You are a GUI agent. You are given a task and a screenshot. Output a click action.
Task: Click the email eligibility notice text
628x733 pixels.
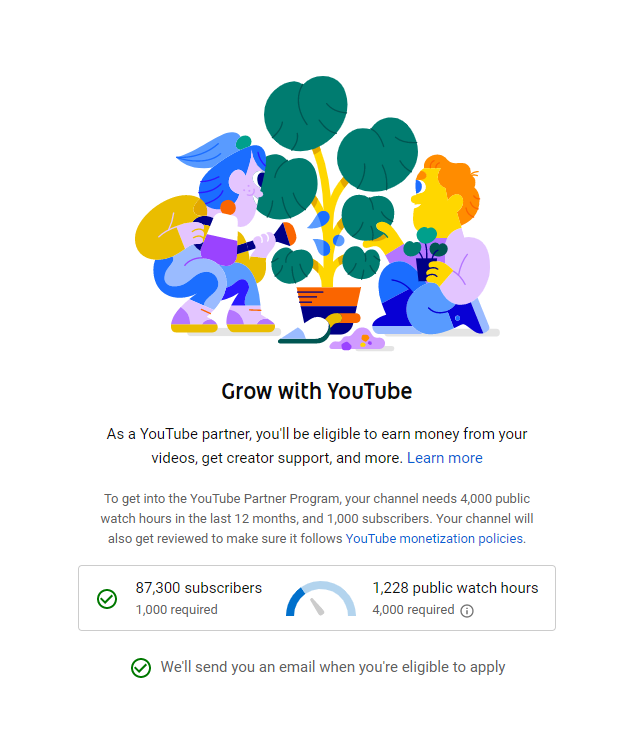click(332, 667)
